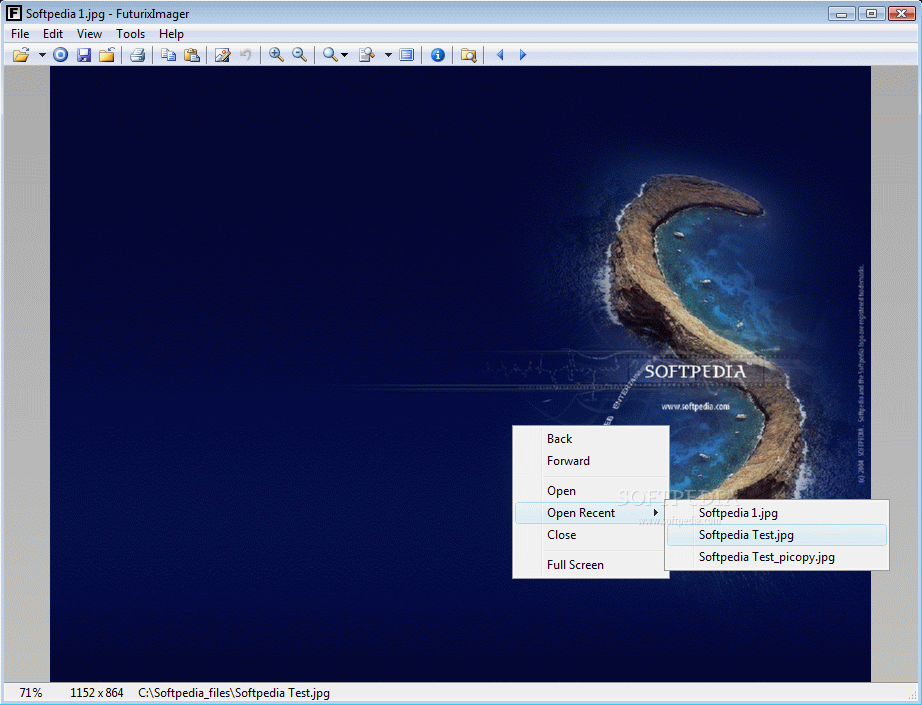Expand dropdown arrow beside document-magnifier icon
Screen dimensions: 922x705
click(x=388, y=55)
